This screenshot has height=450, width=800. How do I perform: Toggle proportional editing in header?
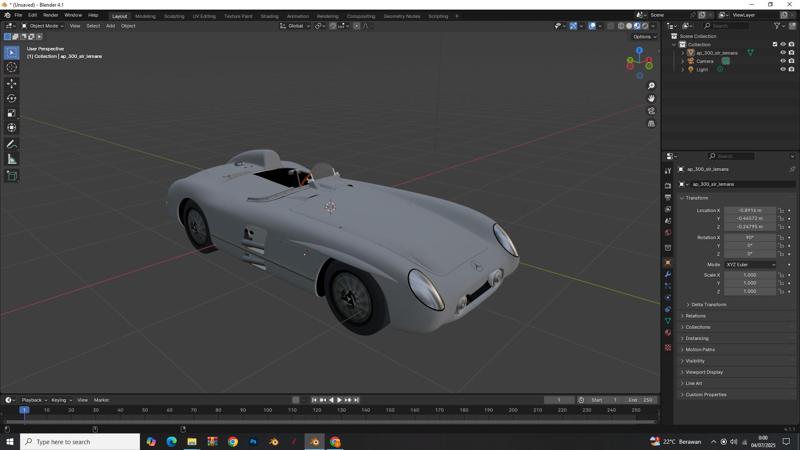pyautogui.click(x=357, y=26)
